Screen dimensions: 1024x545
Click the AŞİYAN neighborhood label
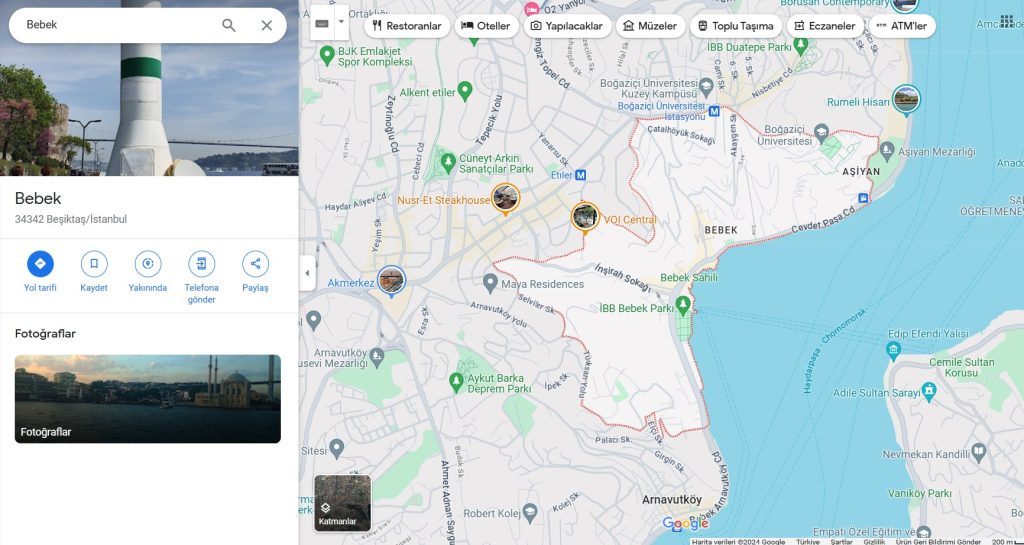[861, 171]
